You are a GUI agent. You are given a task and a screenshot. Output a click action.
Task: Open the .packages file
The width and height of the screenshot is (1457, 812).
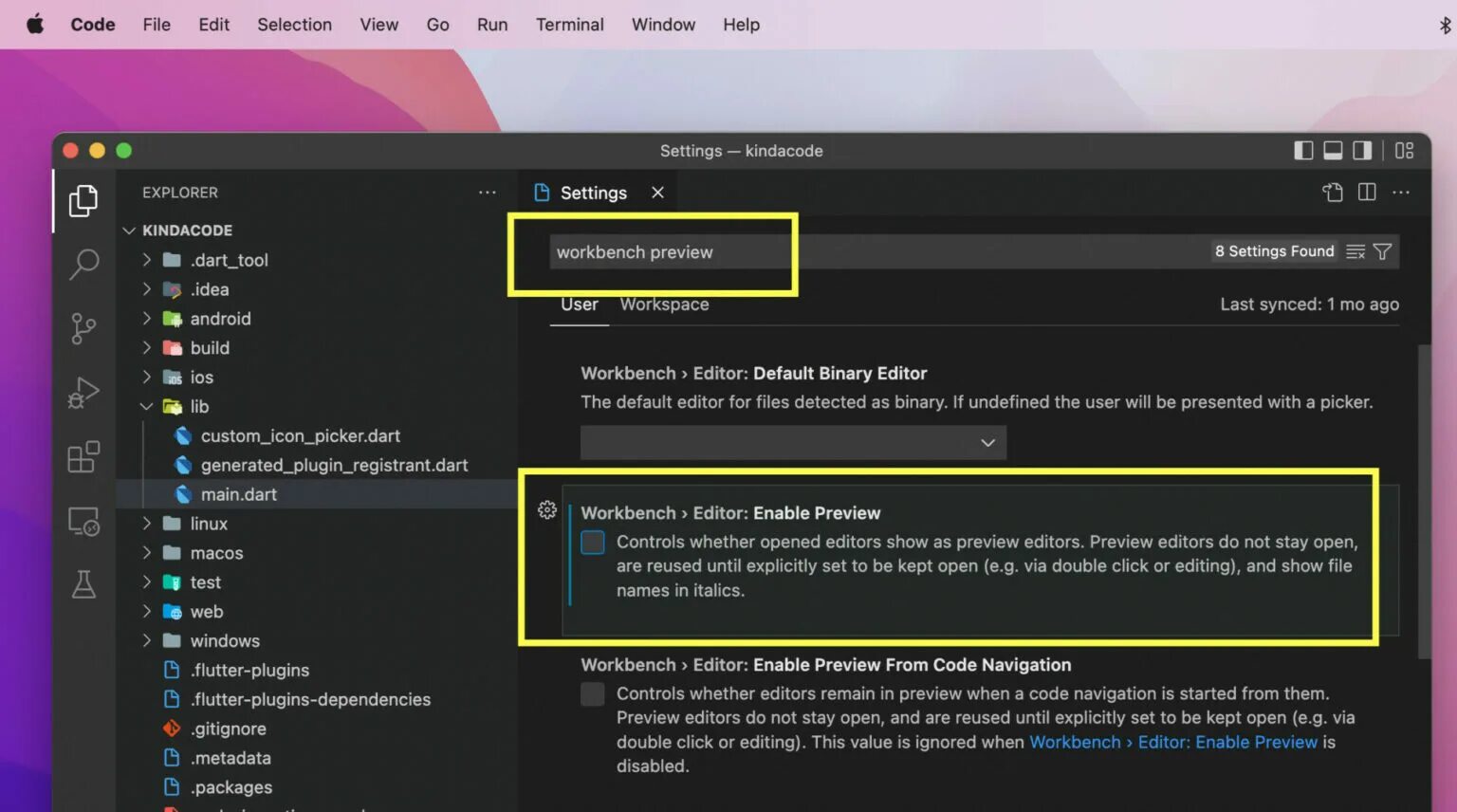pyautogui.click(x=231, y=787)
